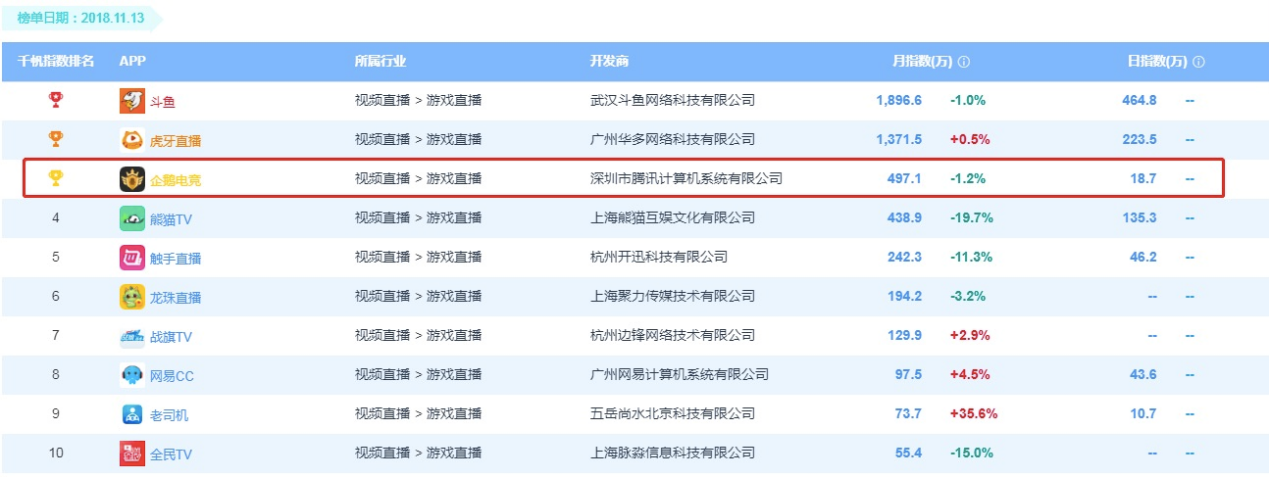
Task: Click the 熊猫TV app icon
Action: (132, 218)
